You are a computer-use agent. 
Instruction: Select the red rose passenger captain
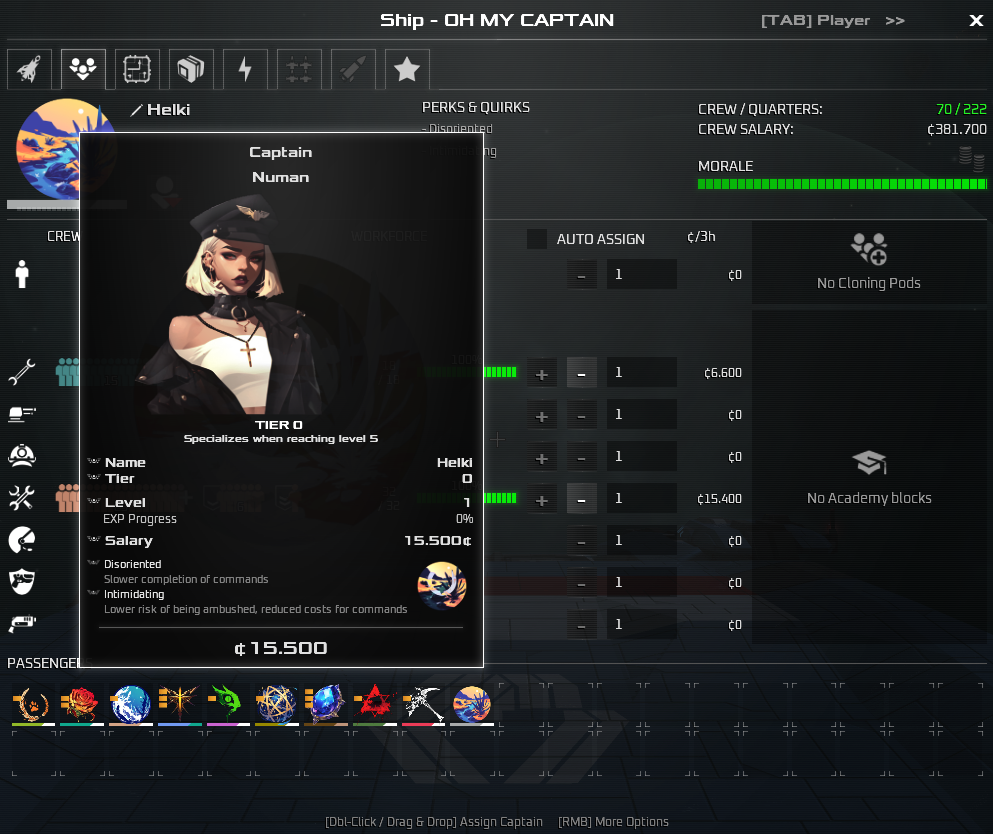pos(80,704)
